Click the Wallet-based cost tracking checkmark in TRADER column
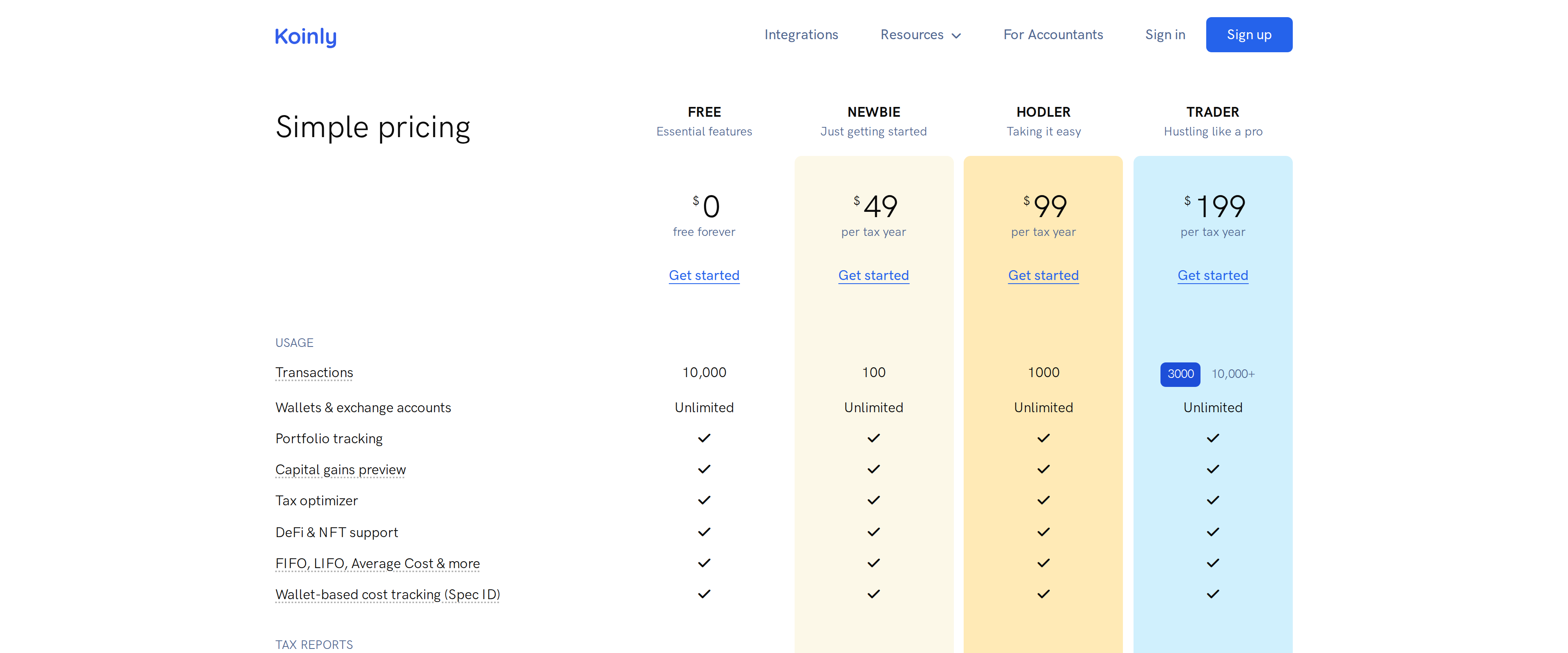Image resolution: width=1568 pixels, height=653 pixels. tap(1212, 594)
